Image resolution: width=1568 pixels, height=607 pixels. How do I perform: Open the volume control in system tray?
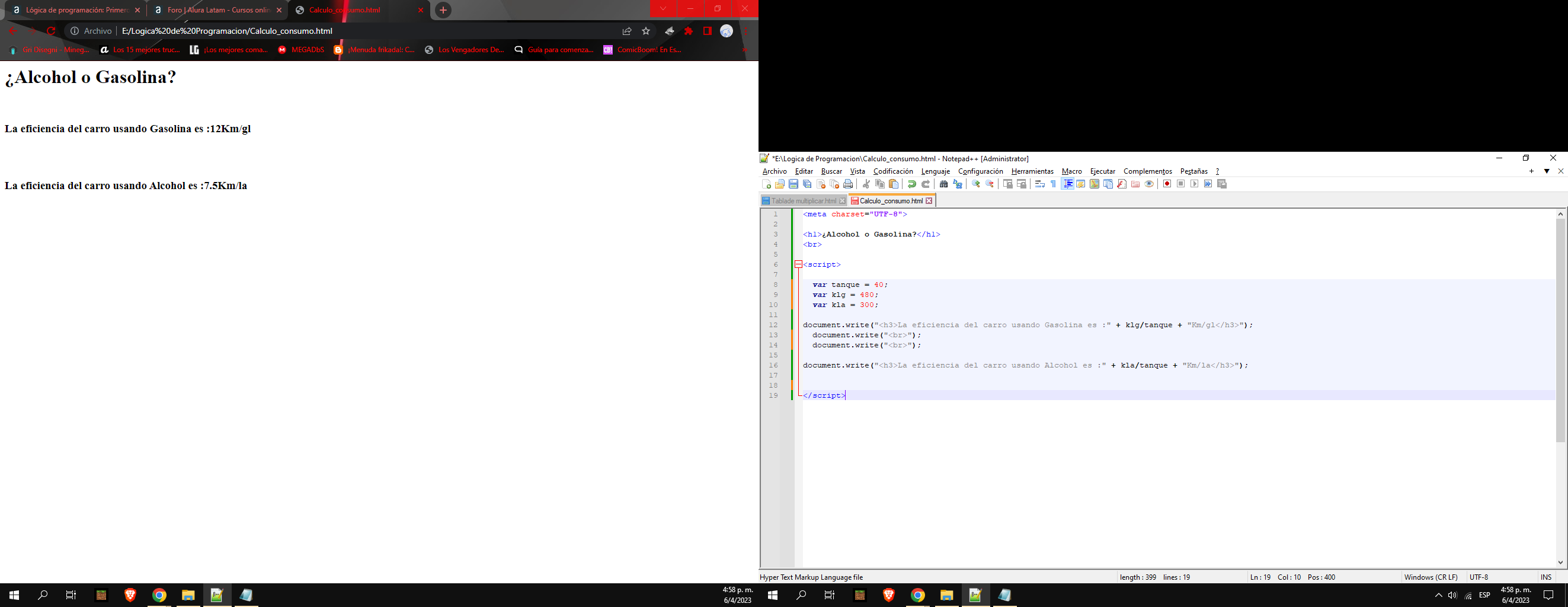pyautogui.click(x=1452, y=595)
